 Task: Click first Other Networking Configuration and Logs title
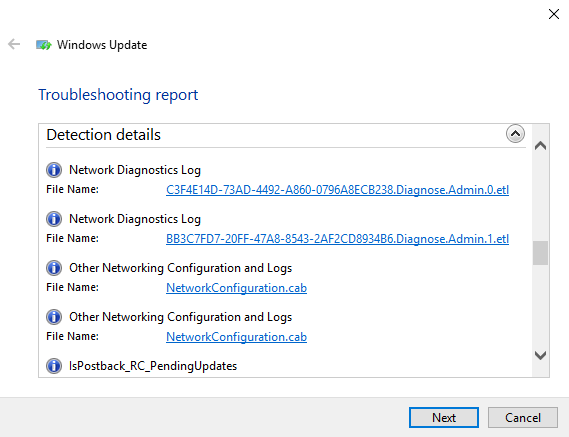tap(180, 268)
